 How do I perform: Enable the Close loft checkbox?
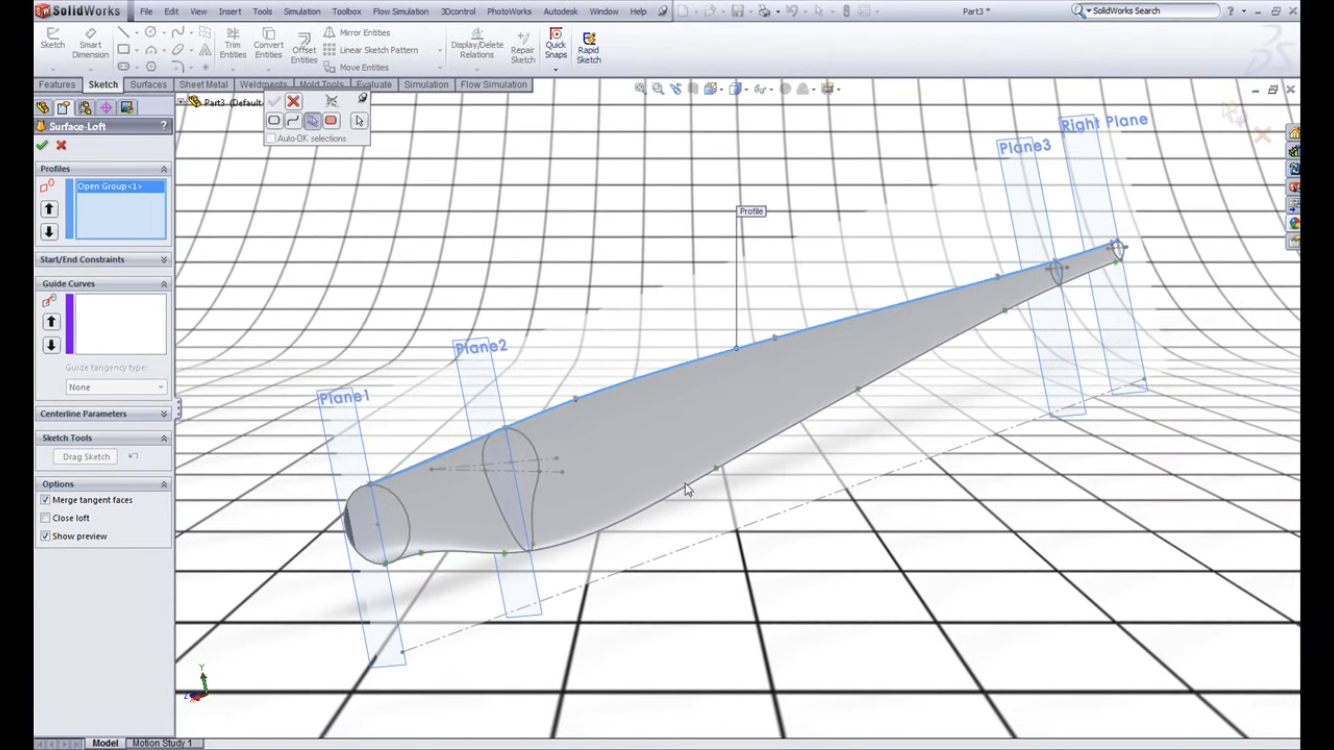coord(46,518)
